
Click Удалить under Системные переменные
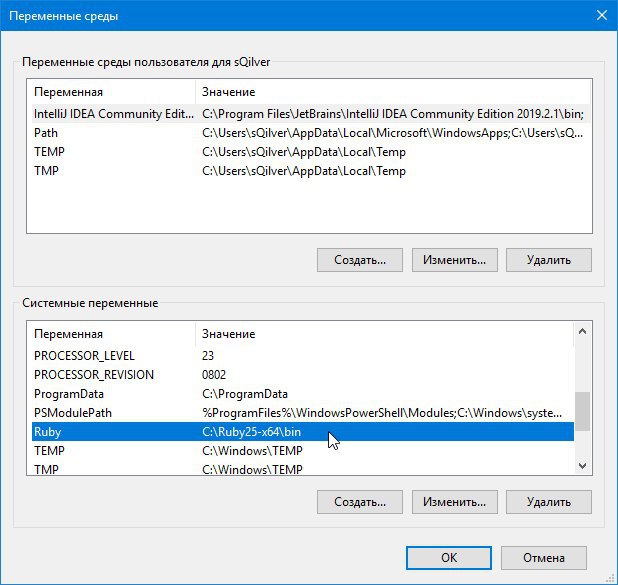pos(549,502)
